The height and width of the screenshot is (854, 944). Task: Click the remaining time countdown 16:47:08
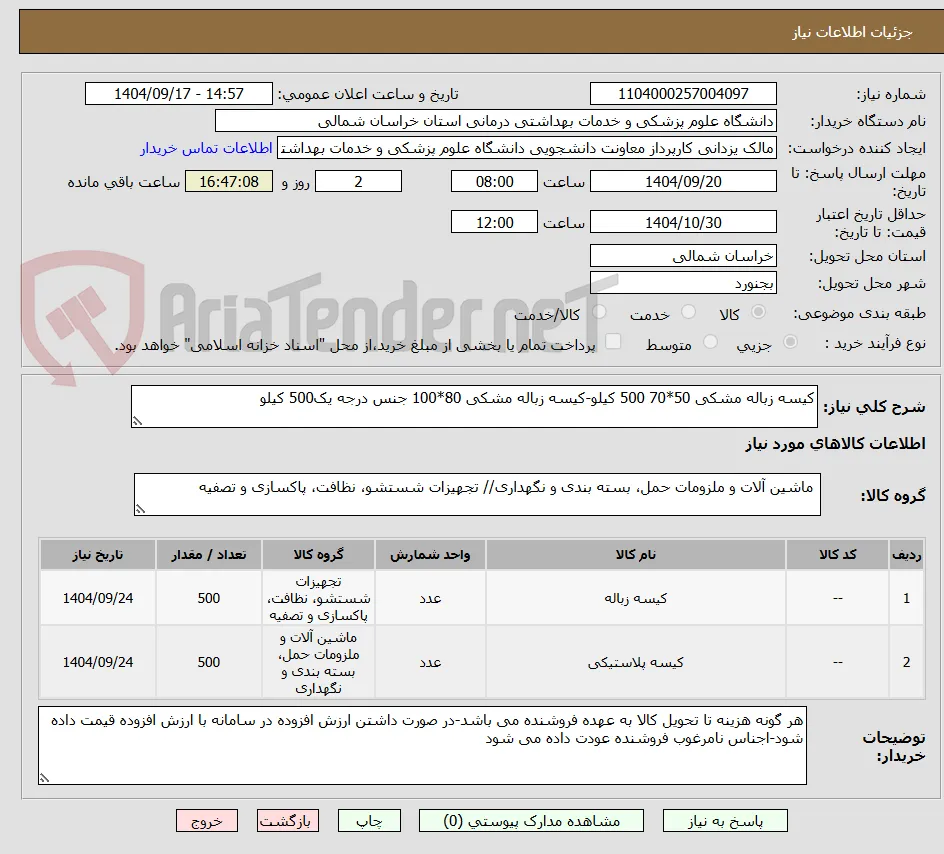coord(229,181)
